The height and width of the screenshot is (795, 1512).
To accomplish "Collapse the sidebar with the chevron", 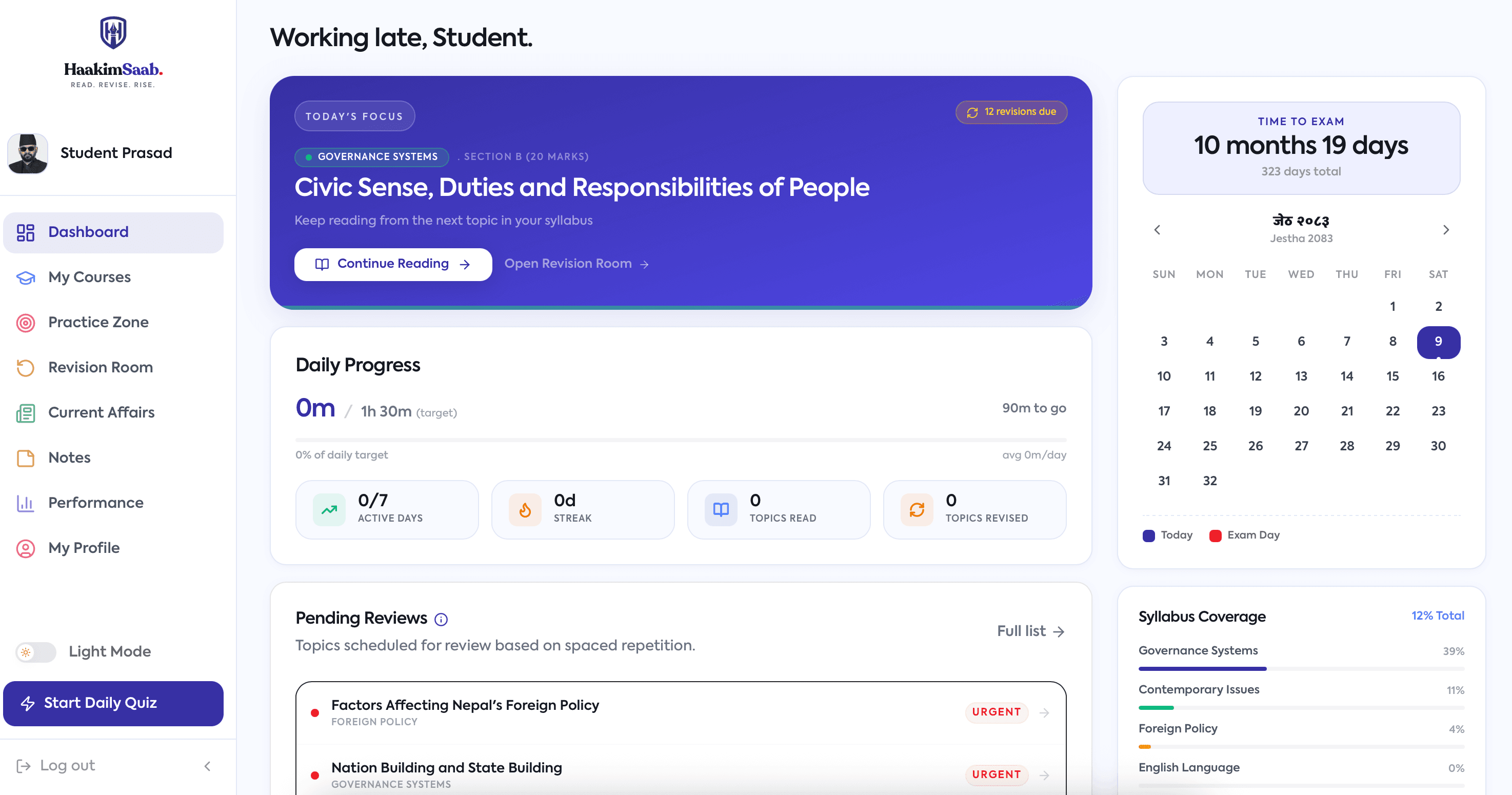I will [x=207, y=766].
